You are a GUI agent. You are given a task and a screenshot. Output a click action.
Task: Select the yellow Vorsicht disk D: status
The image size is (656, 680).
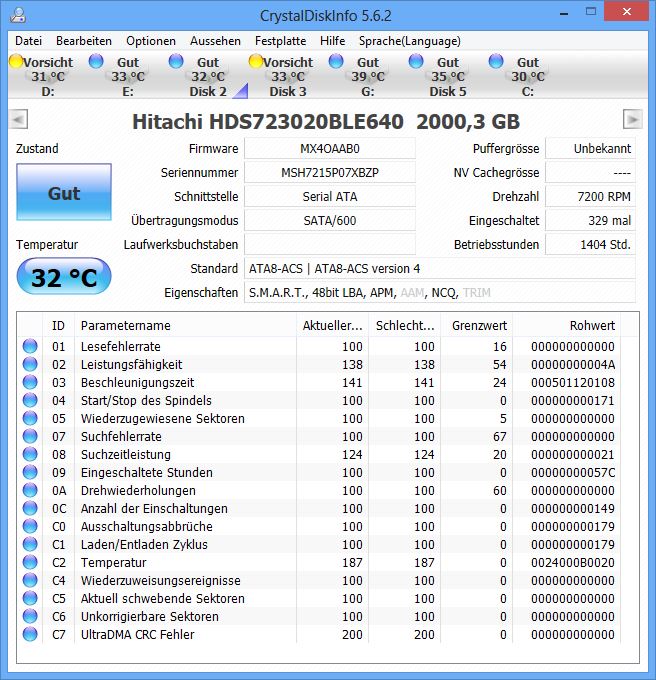pos(16,62)
